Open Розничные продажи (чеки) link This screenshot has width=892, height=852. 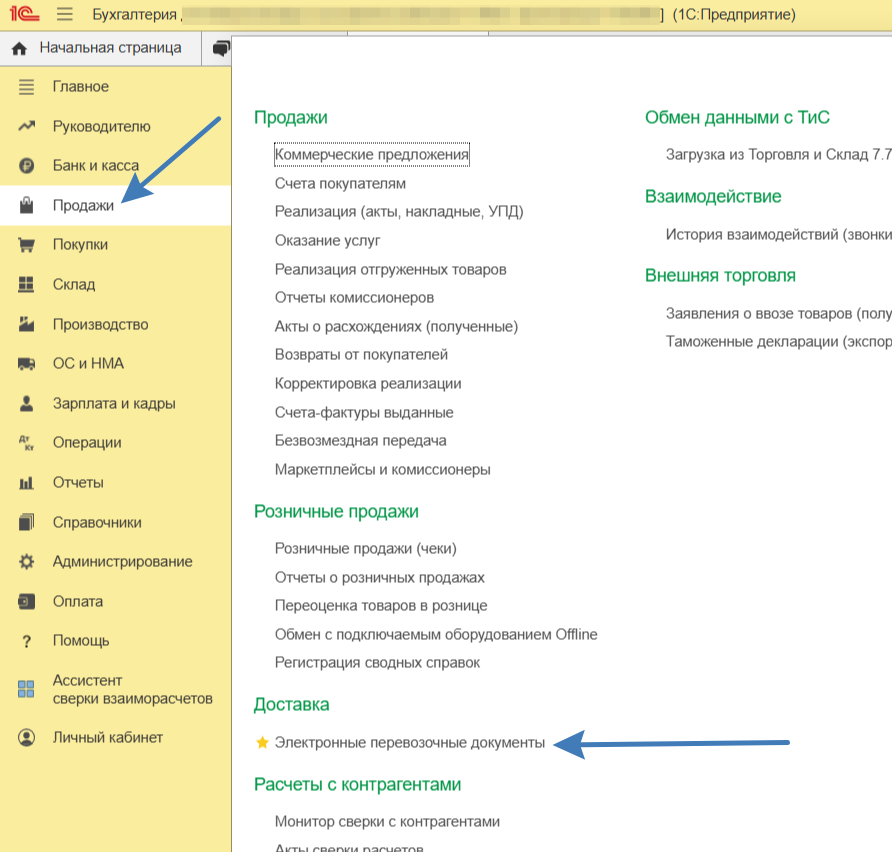365,549
